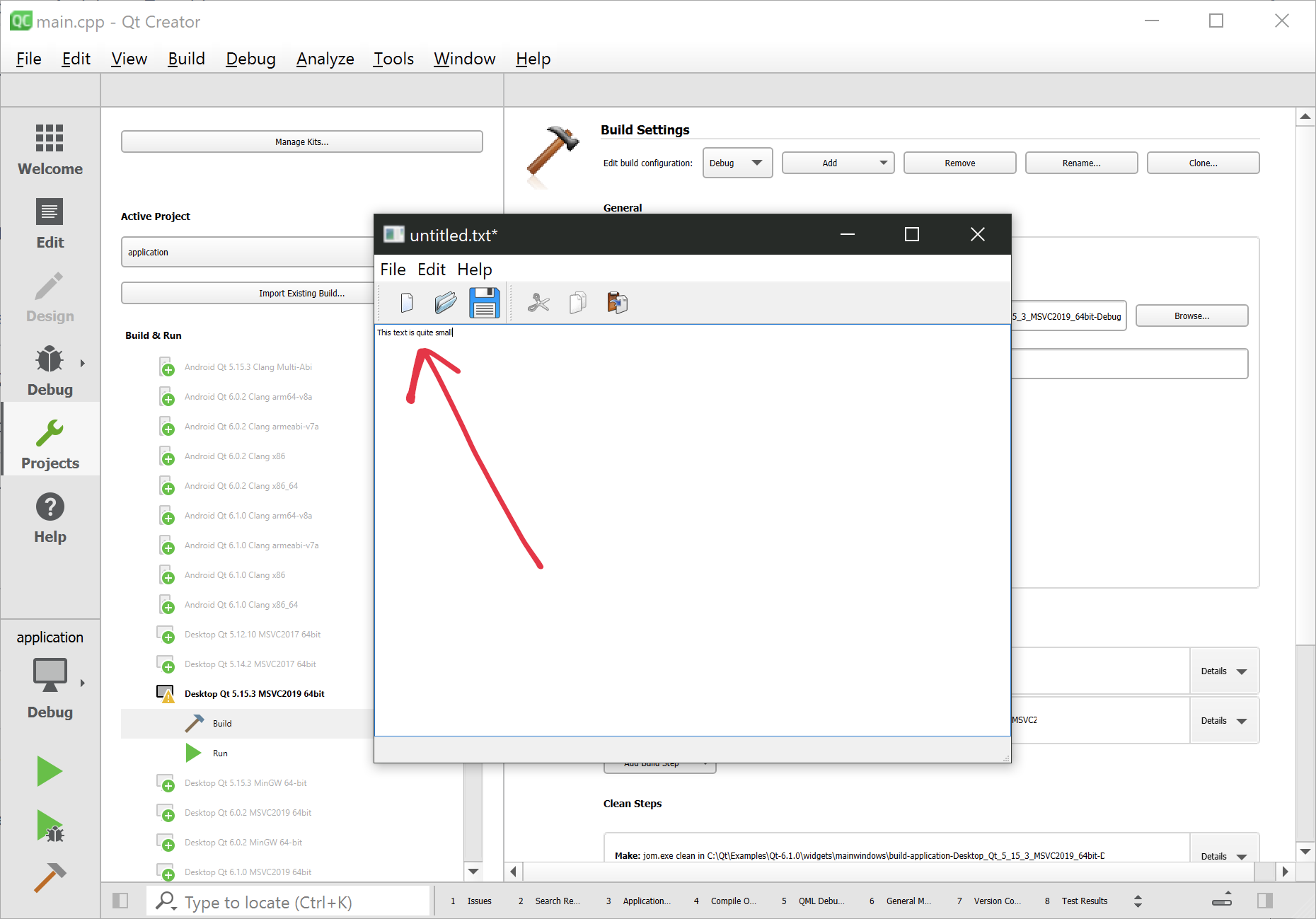This screenshot has height=919, width=1316.
Task: Toggle the right sidebar visibility button
Action: [1265, 901]
